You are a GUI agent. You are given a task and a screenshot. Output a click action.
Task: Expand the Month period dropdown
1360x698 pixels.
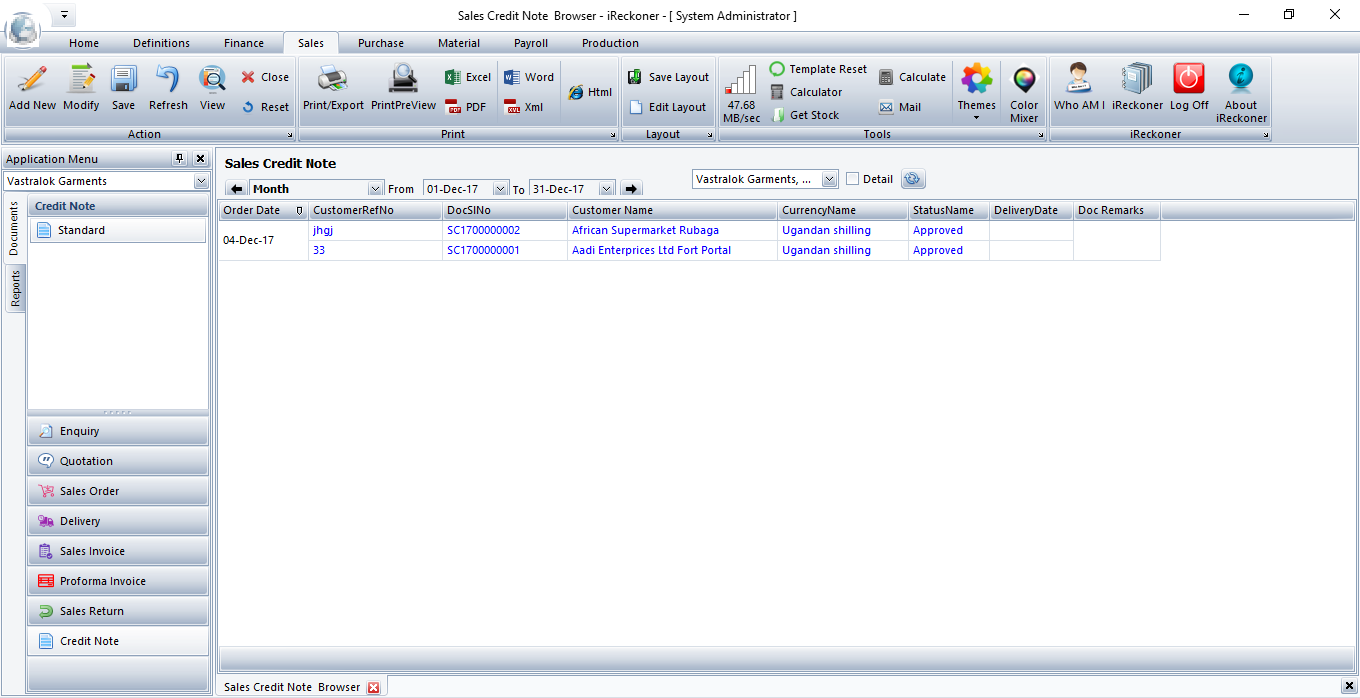[376, 189]
